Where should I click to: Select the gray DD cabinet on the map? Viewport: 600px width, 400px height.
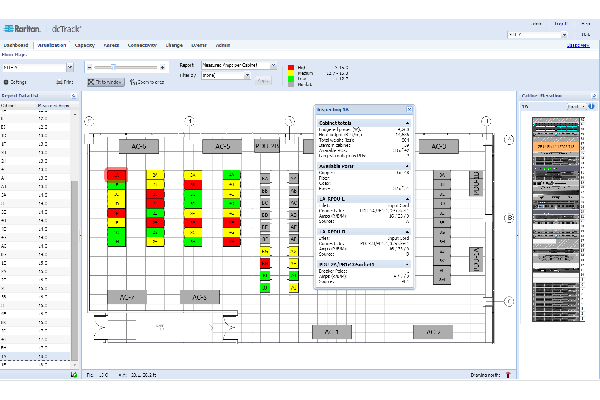coord(265,215)
